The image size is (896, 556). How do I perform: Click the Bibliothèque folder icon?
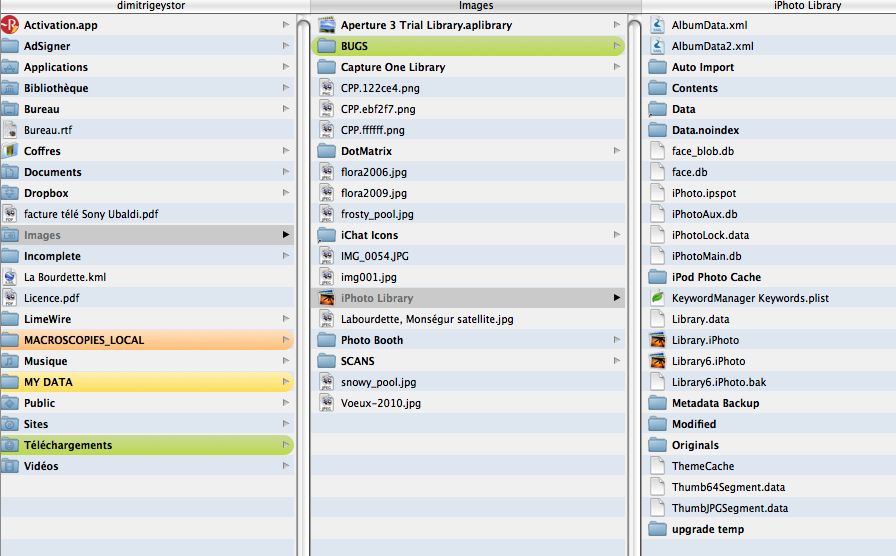10,88
